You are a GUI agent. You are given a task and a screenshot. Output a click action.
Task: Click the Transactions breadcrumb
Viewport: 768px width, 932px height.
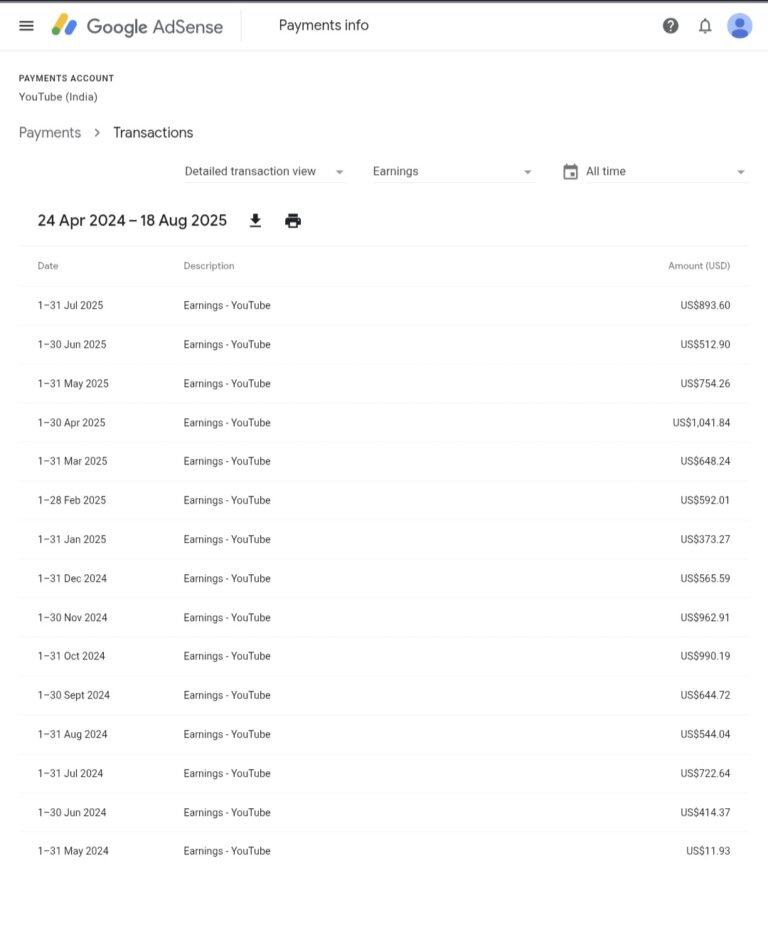[153, 133]
